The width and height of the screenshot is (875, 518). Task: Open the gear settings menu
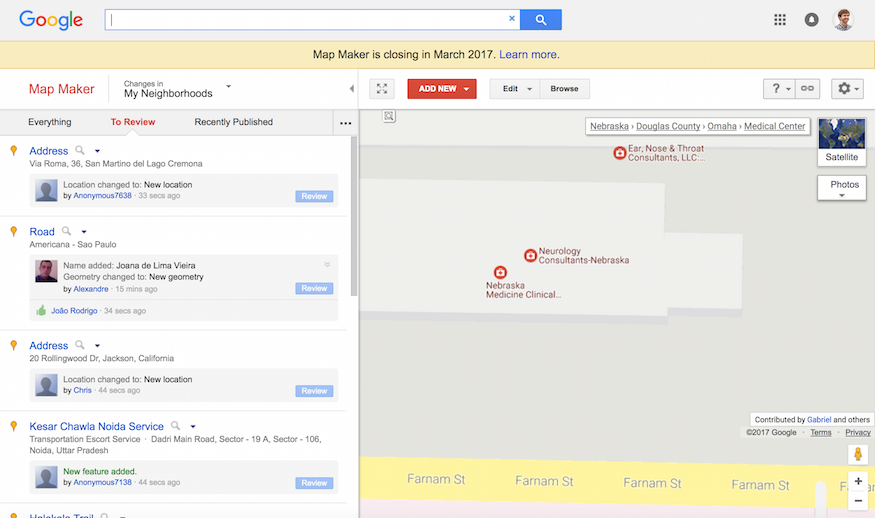pyautogui.click(x=847, y=89)
